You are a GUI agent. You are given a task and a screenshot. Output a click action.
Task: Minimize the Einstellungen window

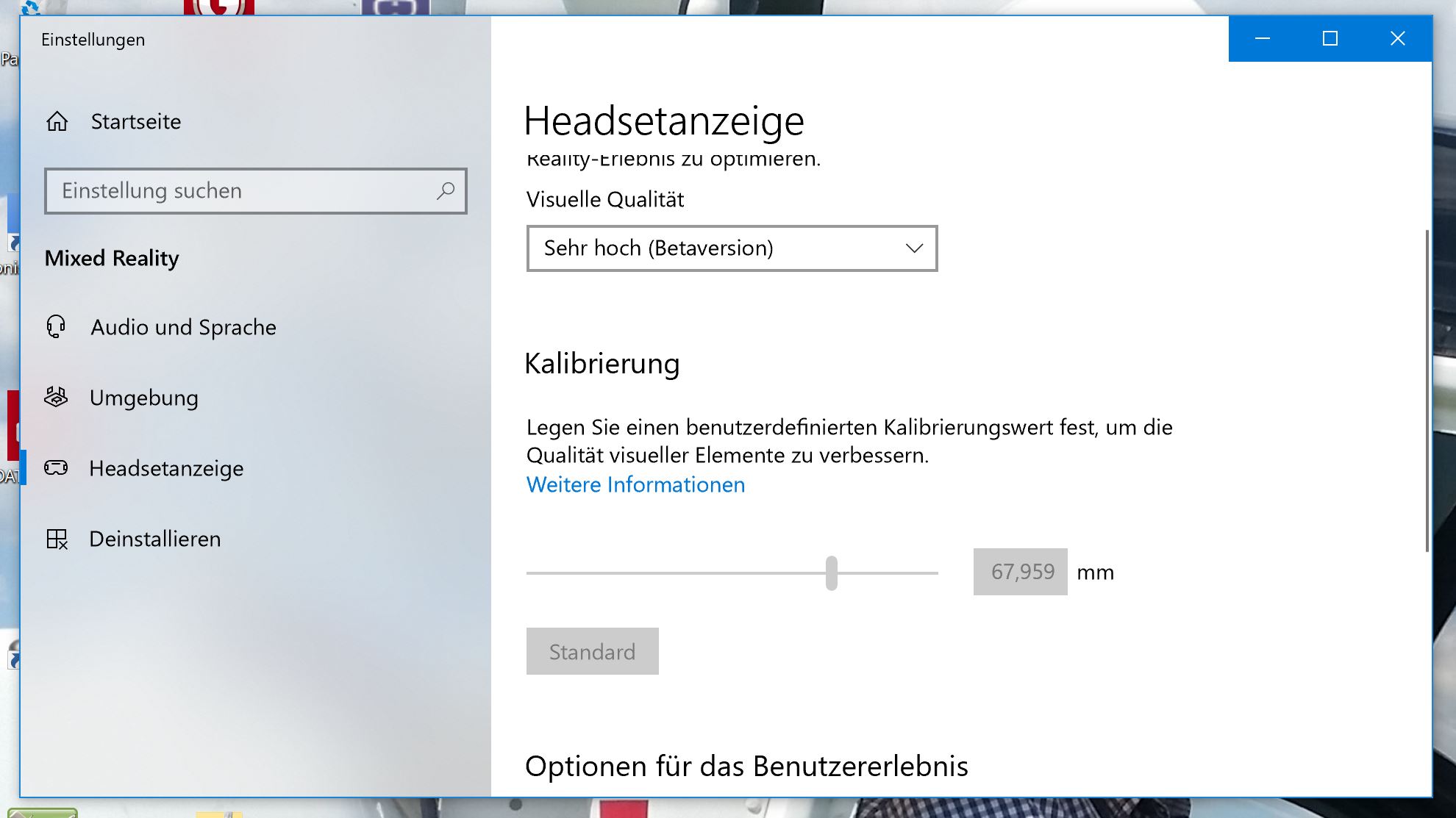[x=1263, y=38]
